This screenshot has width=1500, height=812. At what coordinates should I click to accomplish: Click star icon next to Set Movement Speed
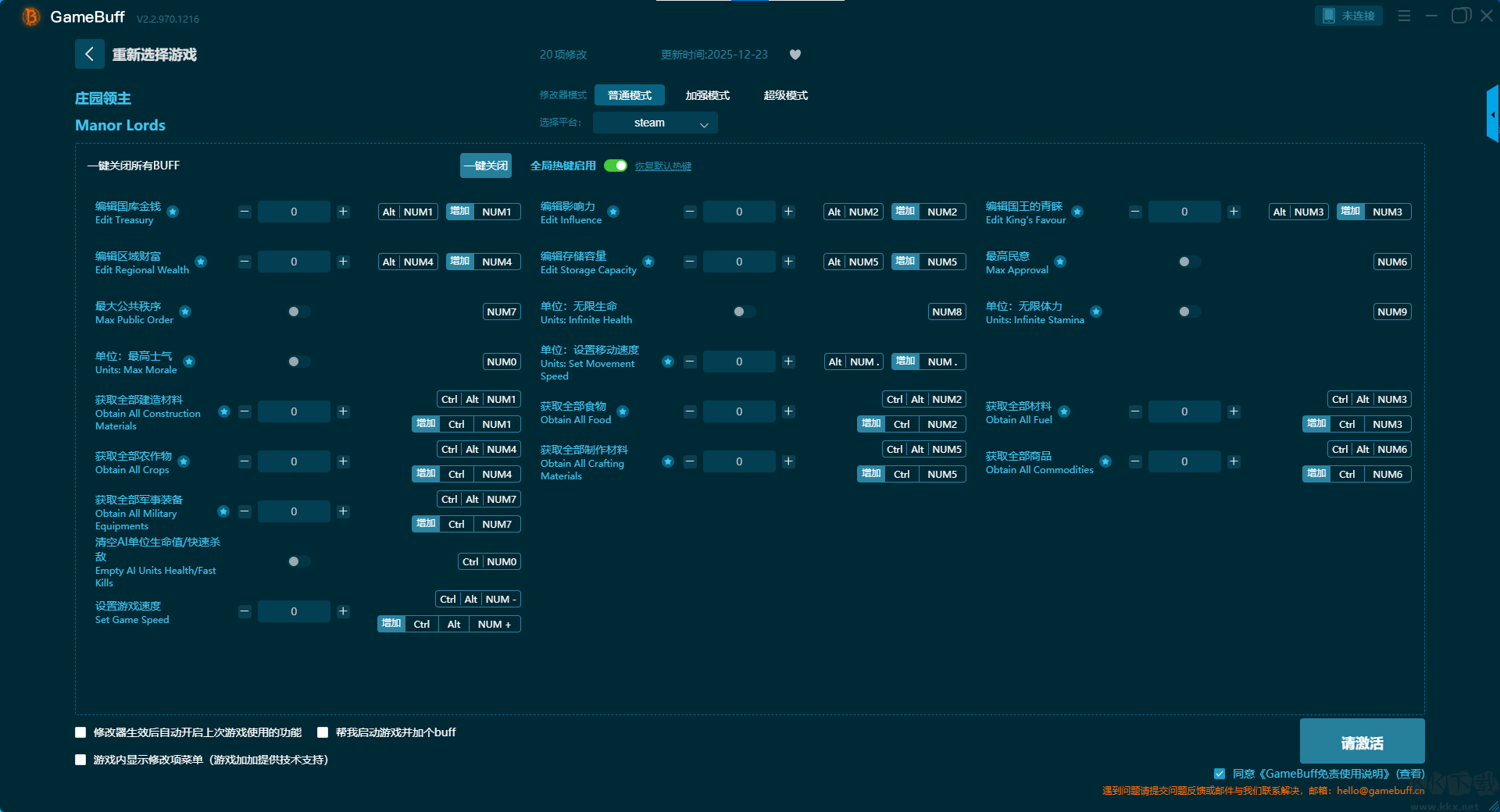coord(668,361)
